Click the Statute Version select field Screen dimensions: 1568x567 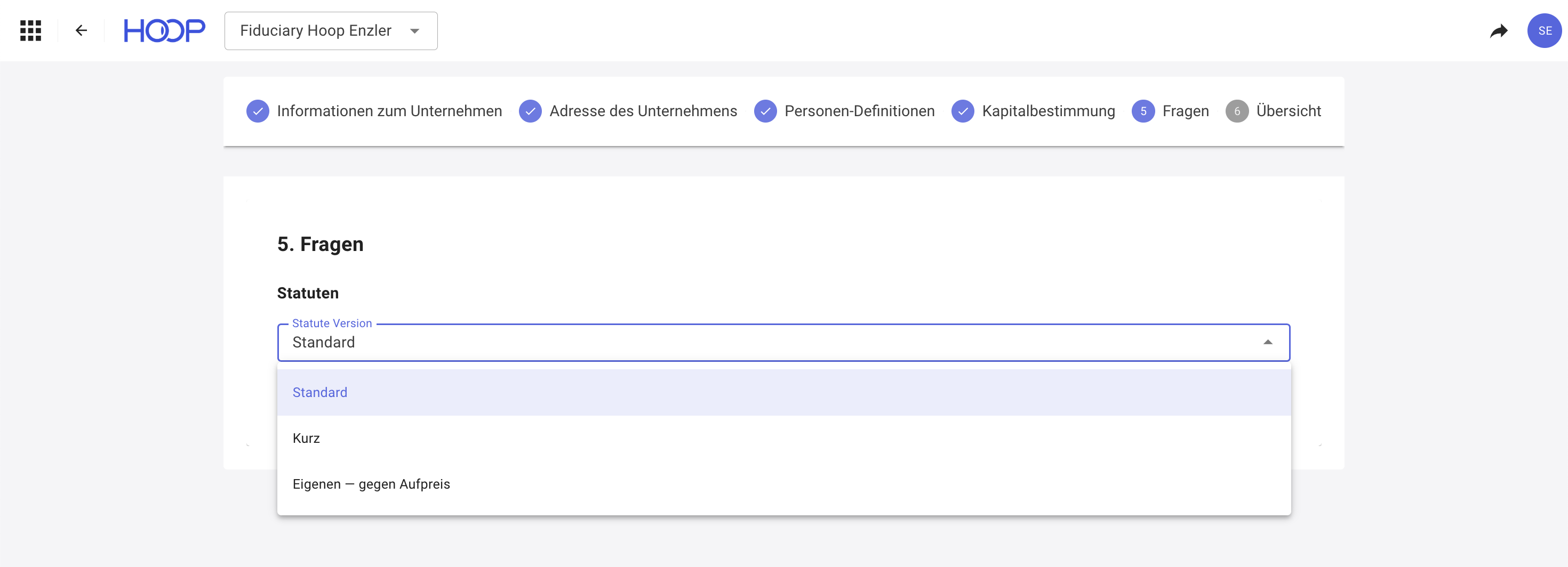731,343
